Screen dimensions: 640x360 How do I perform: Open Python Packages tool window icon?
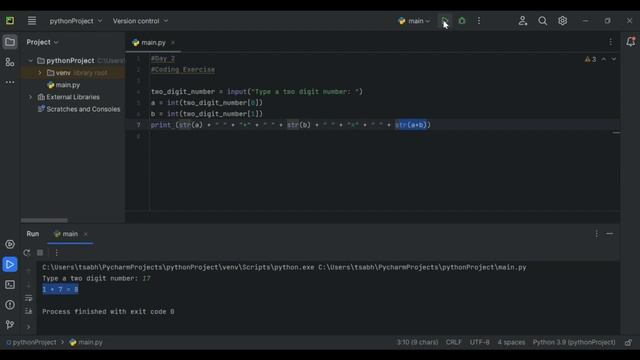(x=10, y=244)
